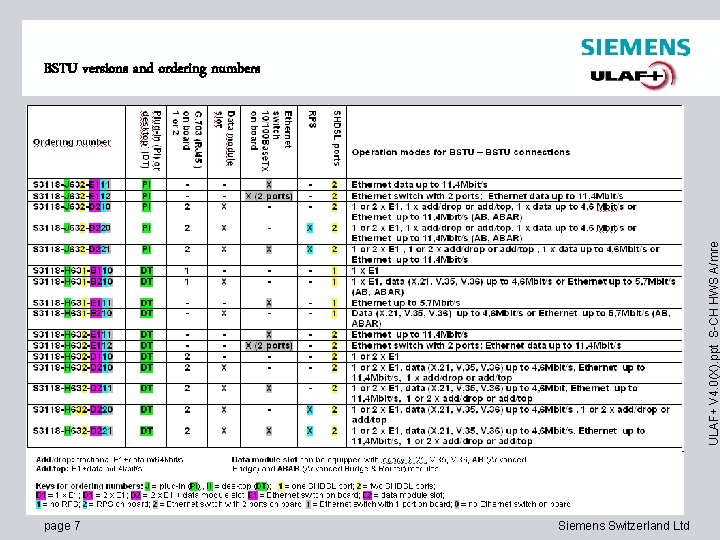Click the operation mode text 1 or 2 x E1

(x=375, y=356)
